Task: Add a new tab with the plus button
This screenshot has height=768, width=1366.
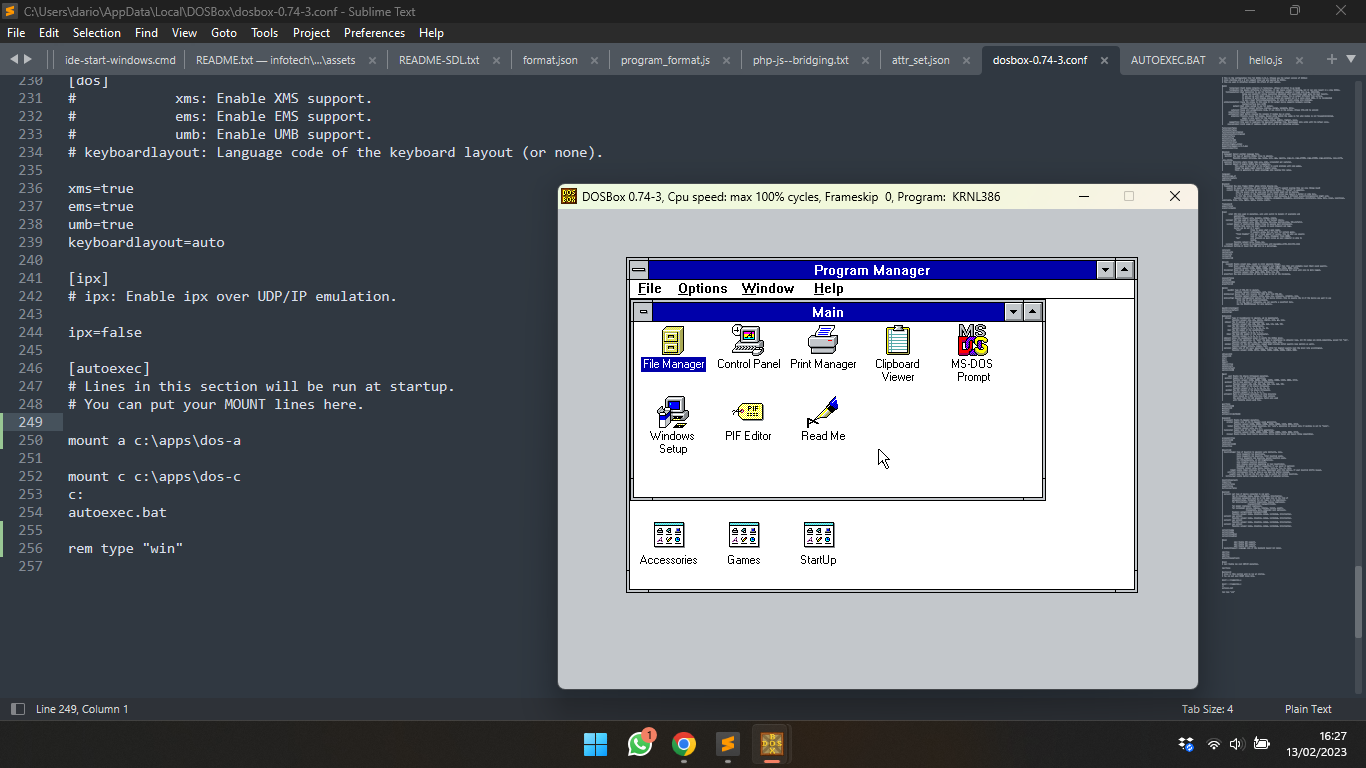Action: tap(1331, 59)
